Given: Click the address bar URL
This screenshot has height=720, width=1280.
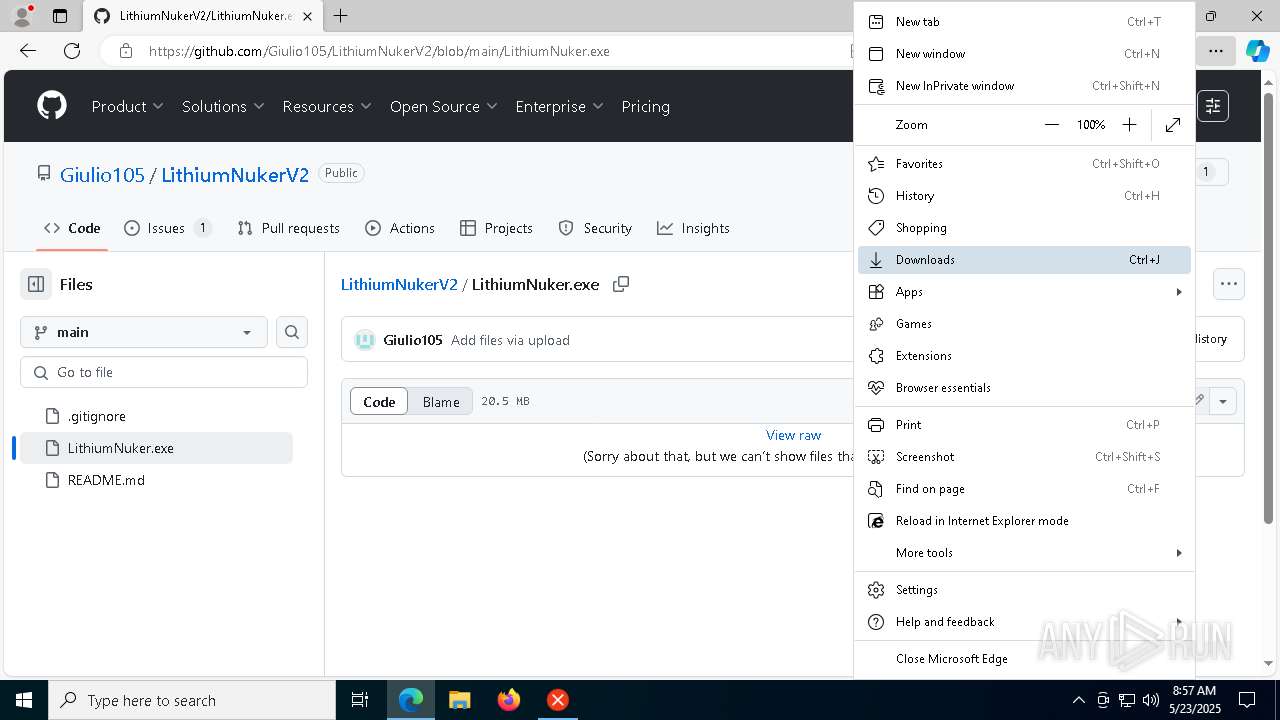Looking at the screenshot, I should pyautogui.click(x=379, y=51).
